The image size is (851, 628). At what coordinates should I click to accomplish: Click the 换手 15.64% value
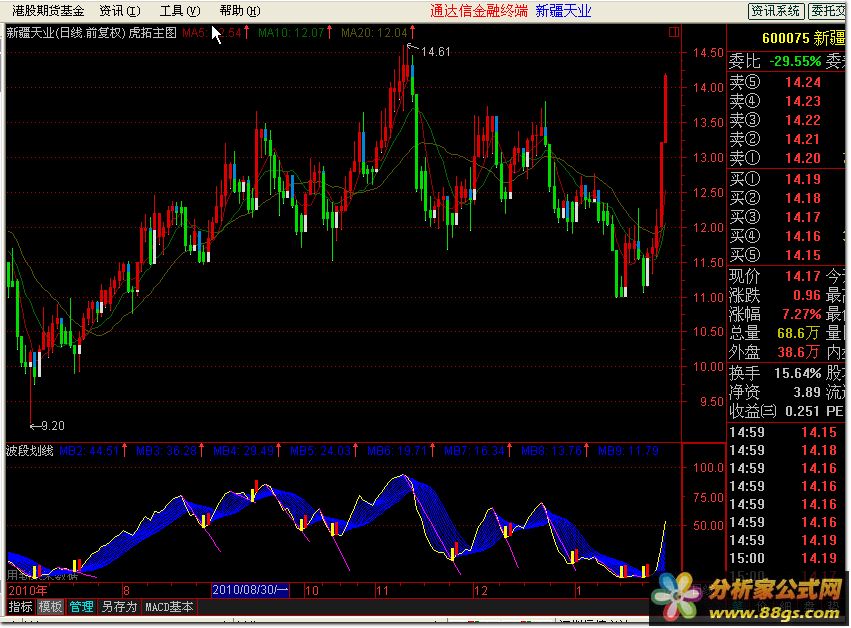click(x=798, y=373)
